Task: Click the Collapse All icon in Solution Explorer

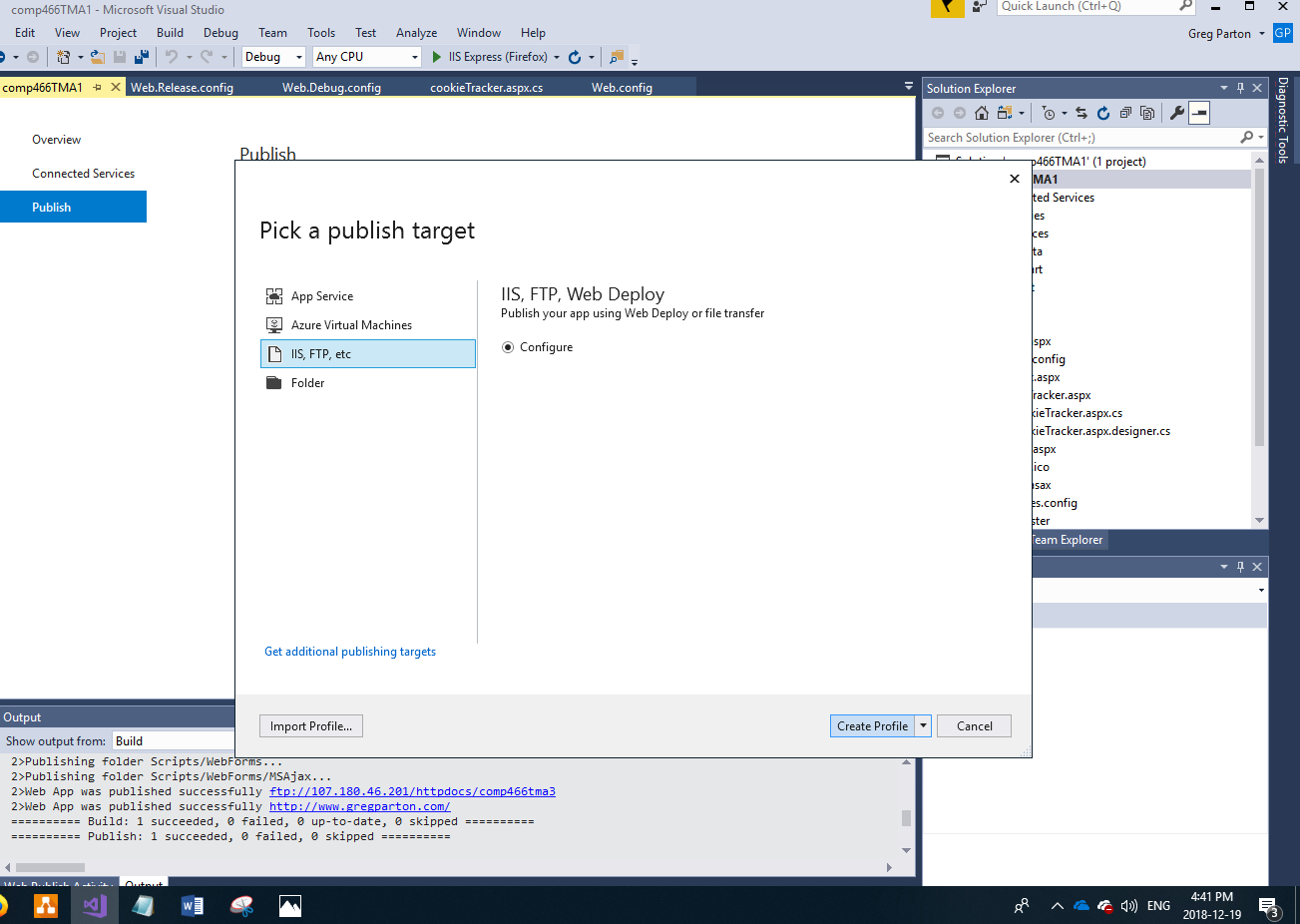Action: [x=1125, y=113]
